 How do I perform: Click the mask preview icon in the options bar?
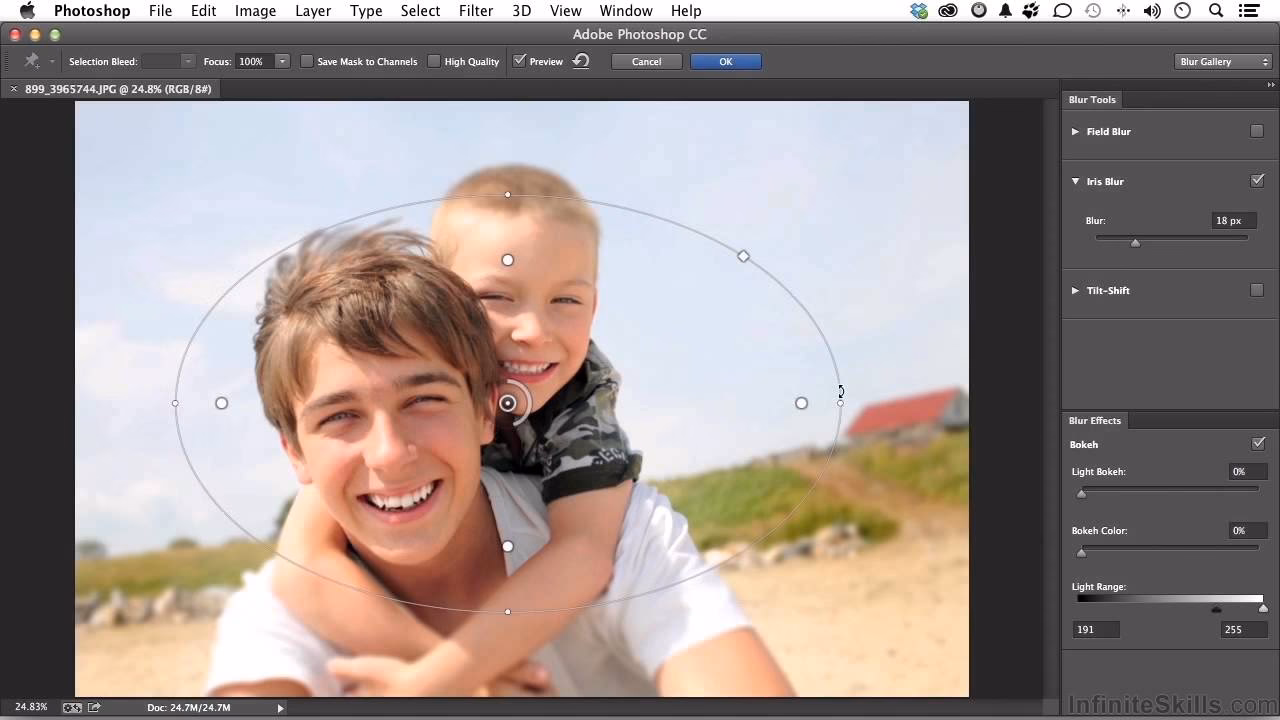pyautogui.click(x=30, y=61)
